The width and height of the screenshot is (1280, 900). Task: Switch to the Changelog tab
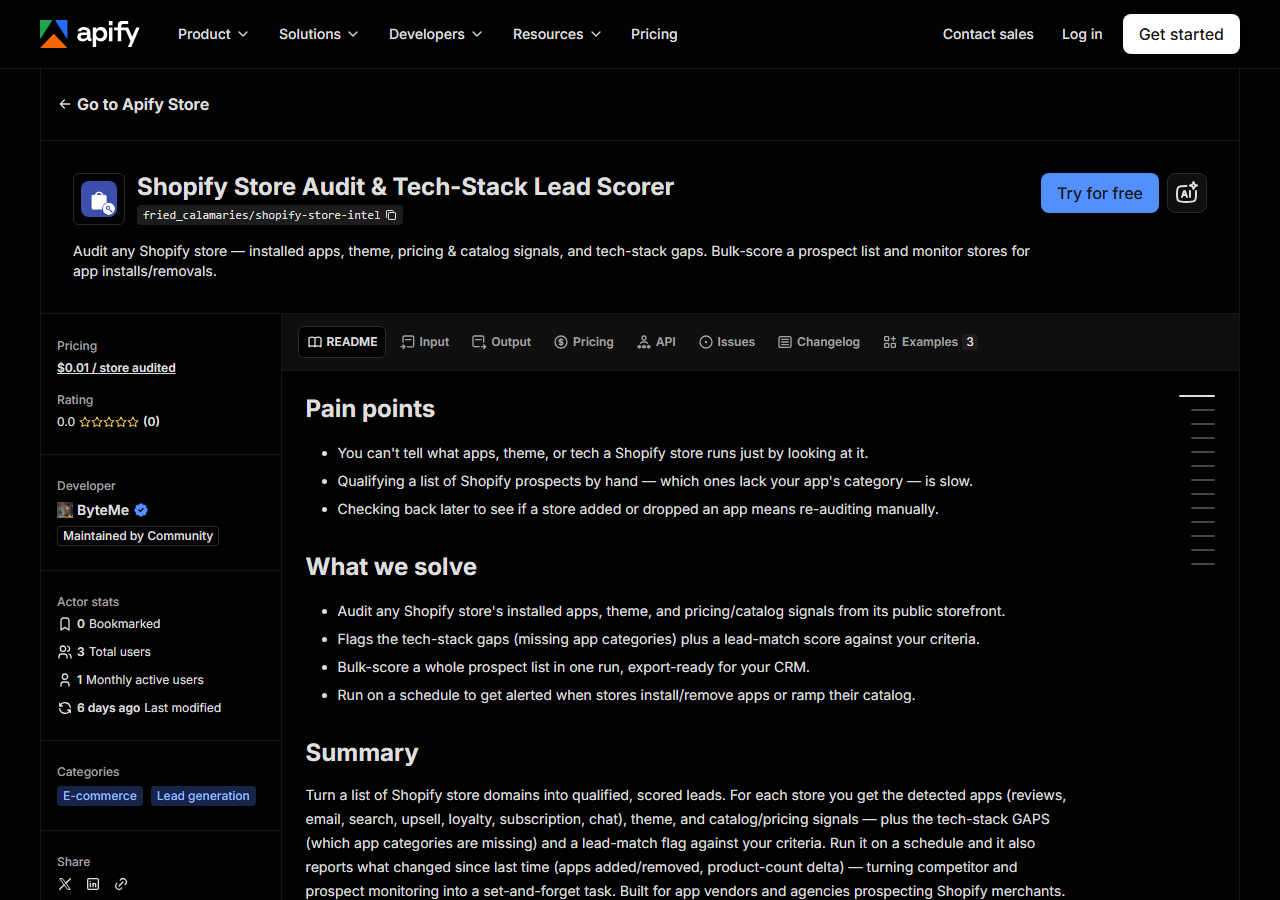pyautogui.click(x=819, y=342)
